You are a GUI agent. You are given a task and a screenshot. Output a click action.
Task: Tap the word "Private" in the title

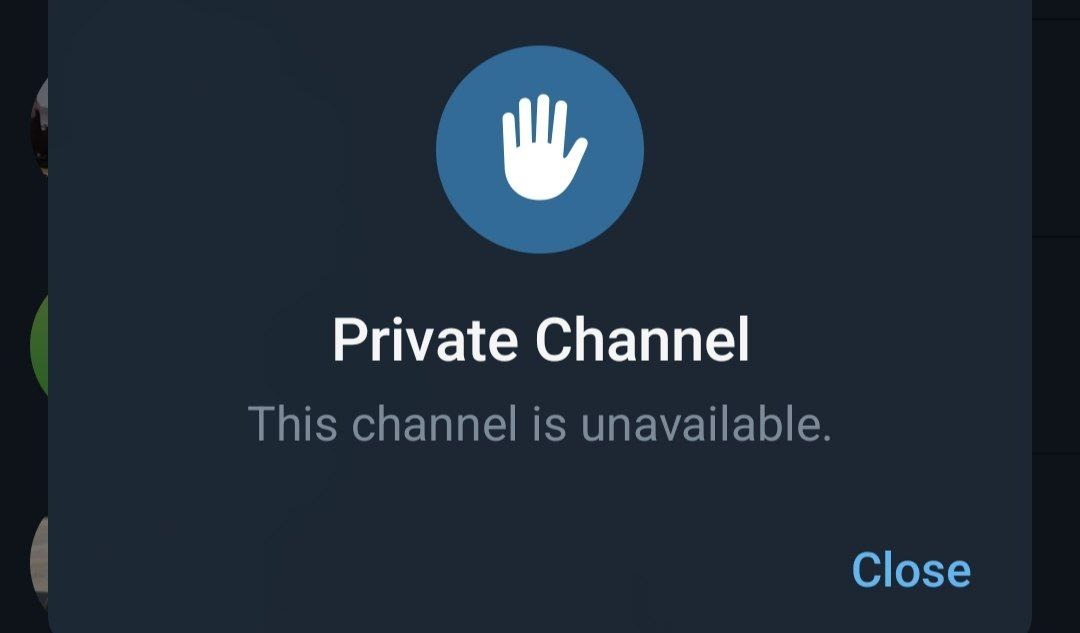(425, 340)
